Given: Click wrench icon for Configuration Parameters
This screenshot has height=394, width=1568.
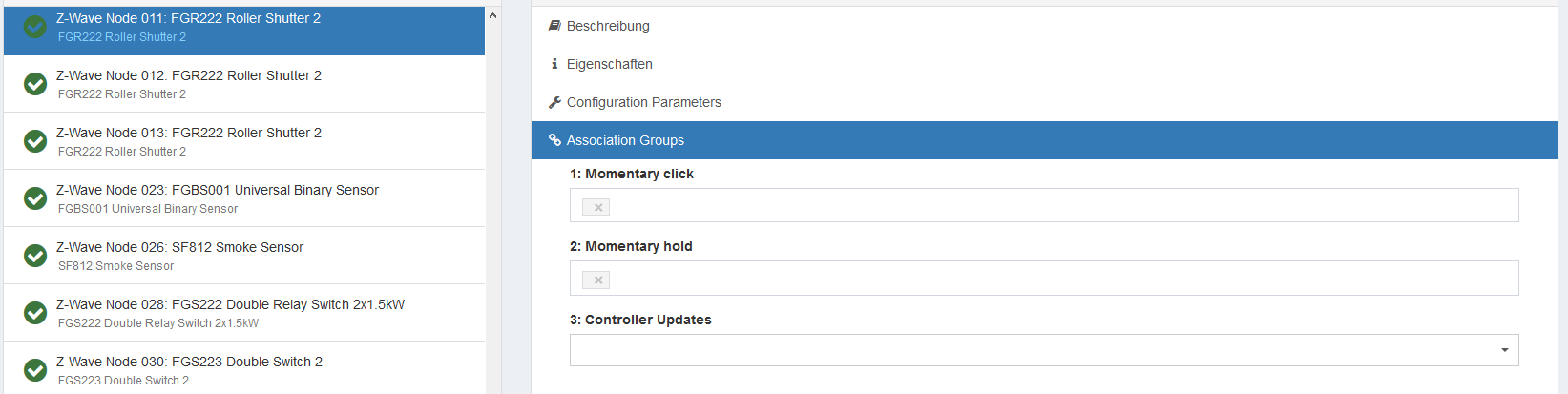Looking at the screenshot, I should pyautogui.click(x=554, y=102).
